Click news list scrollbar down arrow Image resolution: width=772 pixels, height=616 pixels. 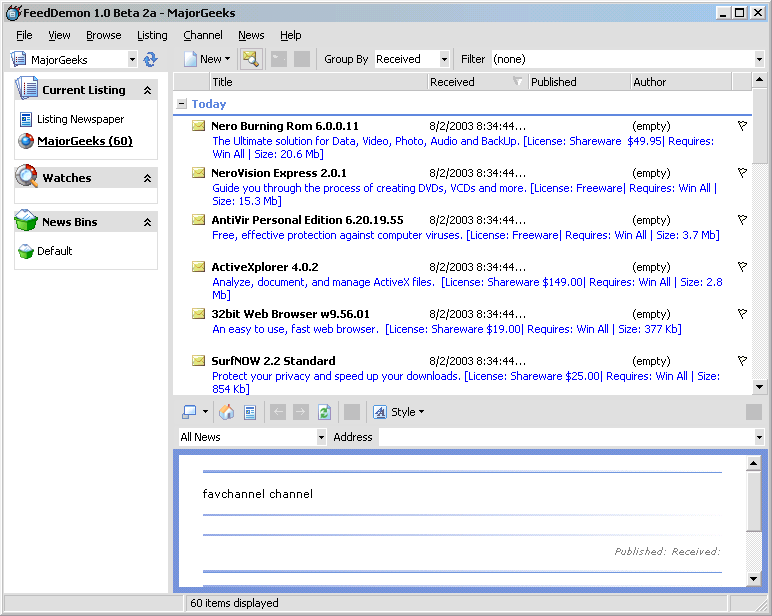coord(759,387)
